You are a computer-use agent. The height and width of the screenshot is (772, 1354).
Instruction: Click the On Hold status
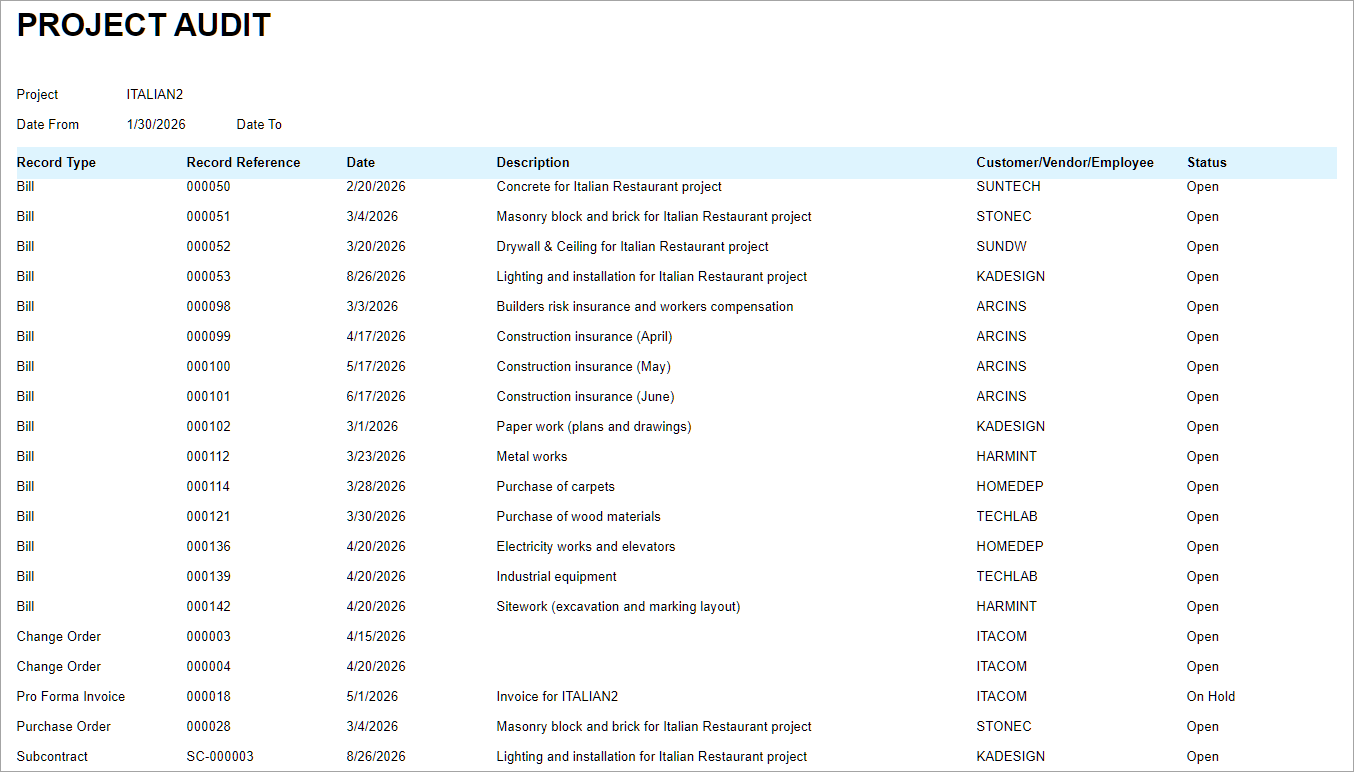[x=1211, y=696]
